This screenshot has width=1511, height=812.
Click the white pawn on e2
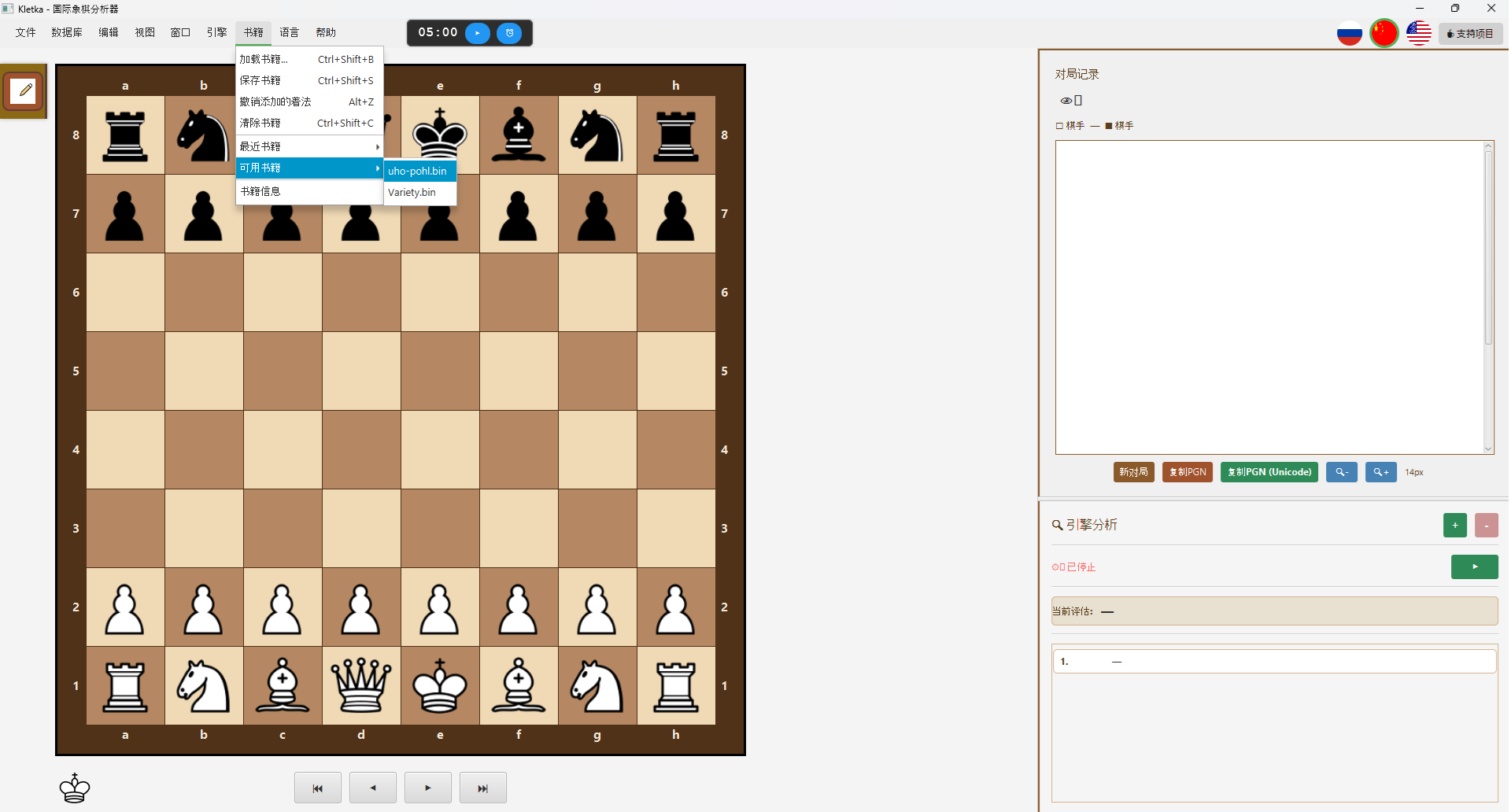click(440, 608)
